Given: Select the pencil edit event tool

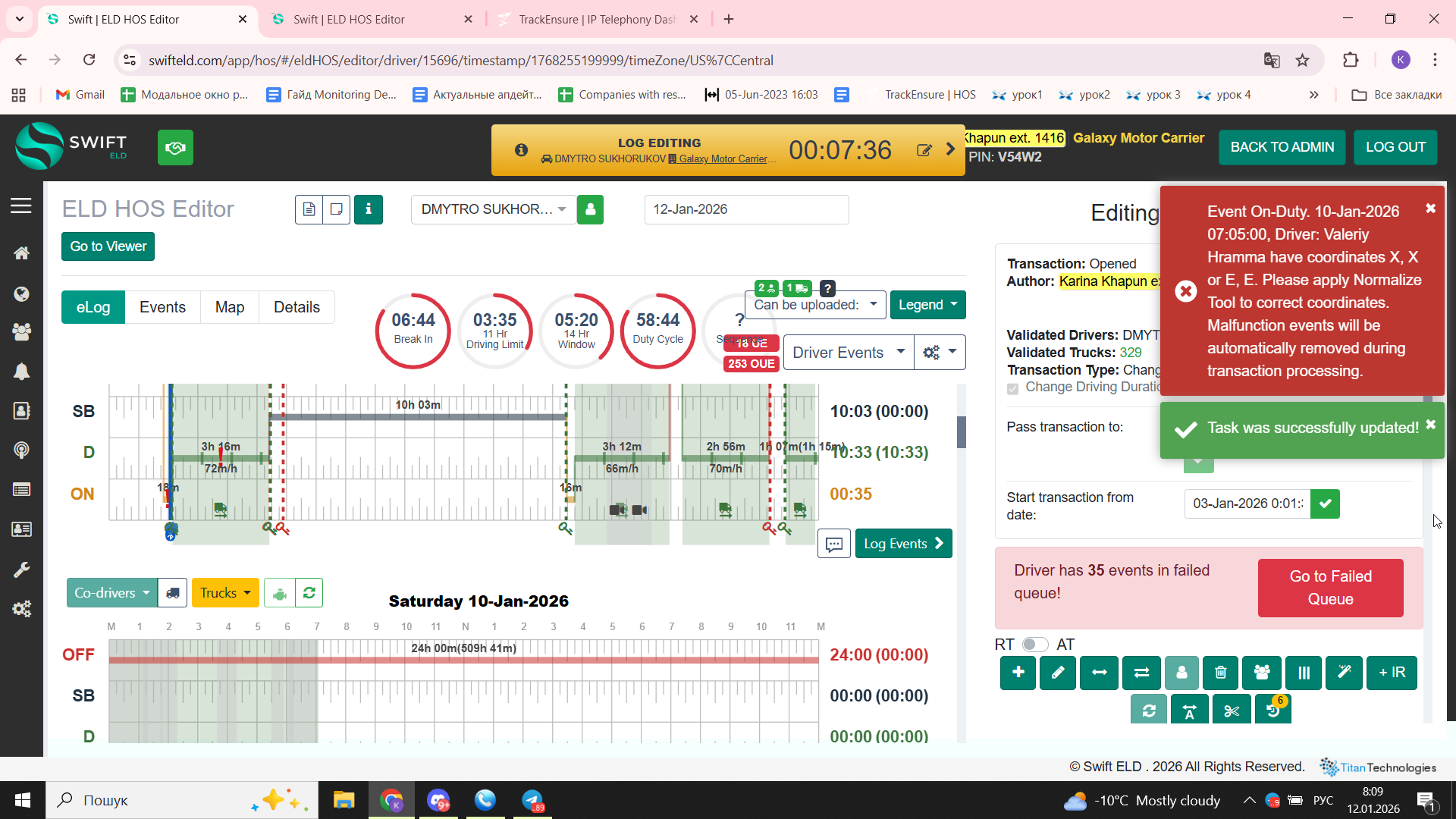Looking at the screenshot, I should (1058, 673).
